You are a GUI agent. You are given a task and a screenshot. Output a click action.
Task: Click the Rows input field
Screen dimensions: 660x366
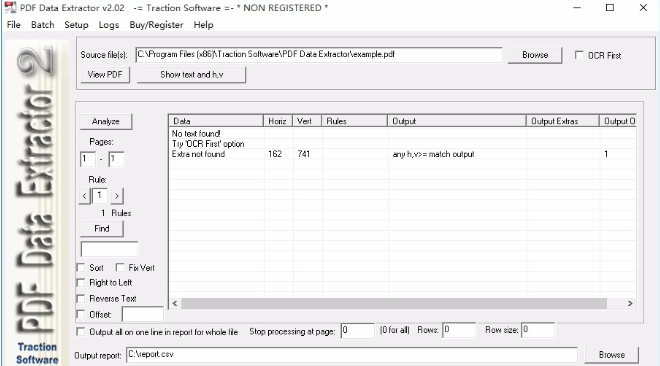click(x=459, y=331)
